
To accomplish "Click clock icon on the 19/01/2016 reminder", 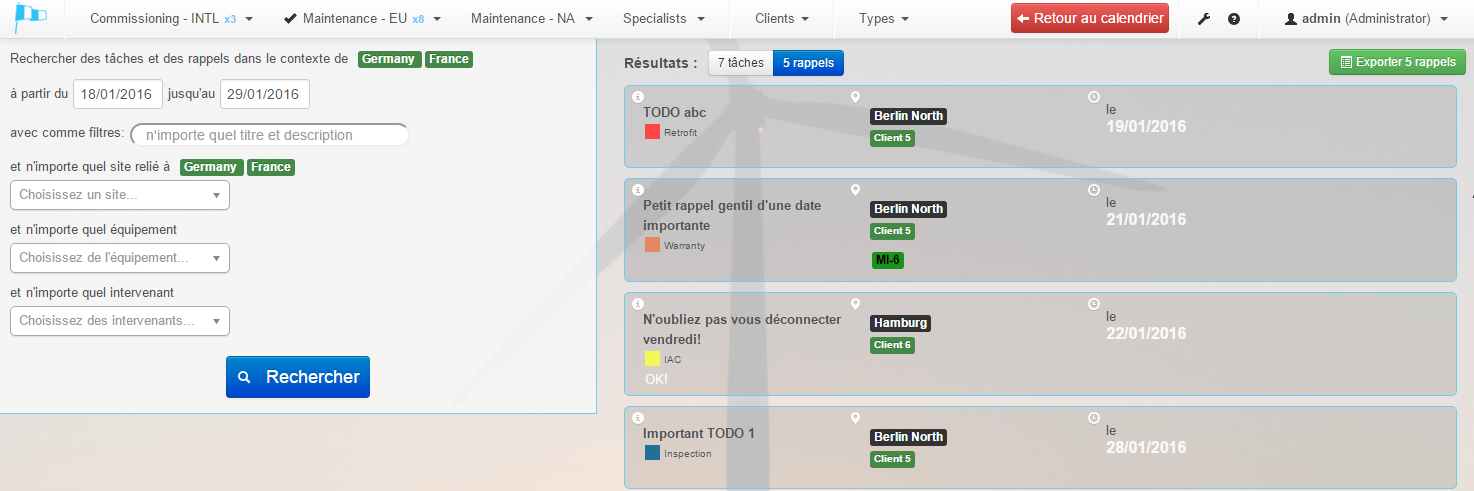I will 1093,97.
